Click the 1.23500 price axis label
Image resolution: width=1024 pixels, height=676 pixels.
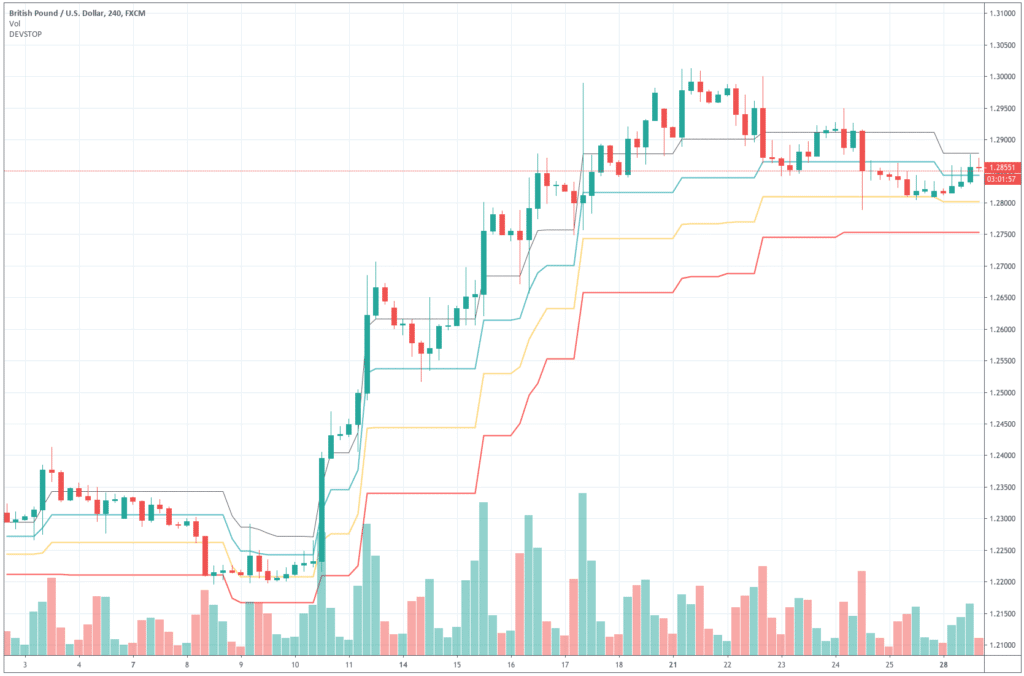tap(1002, 487)
